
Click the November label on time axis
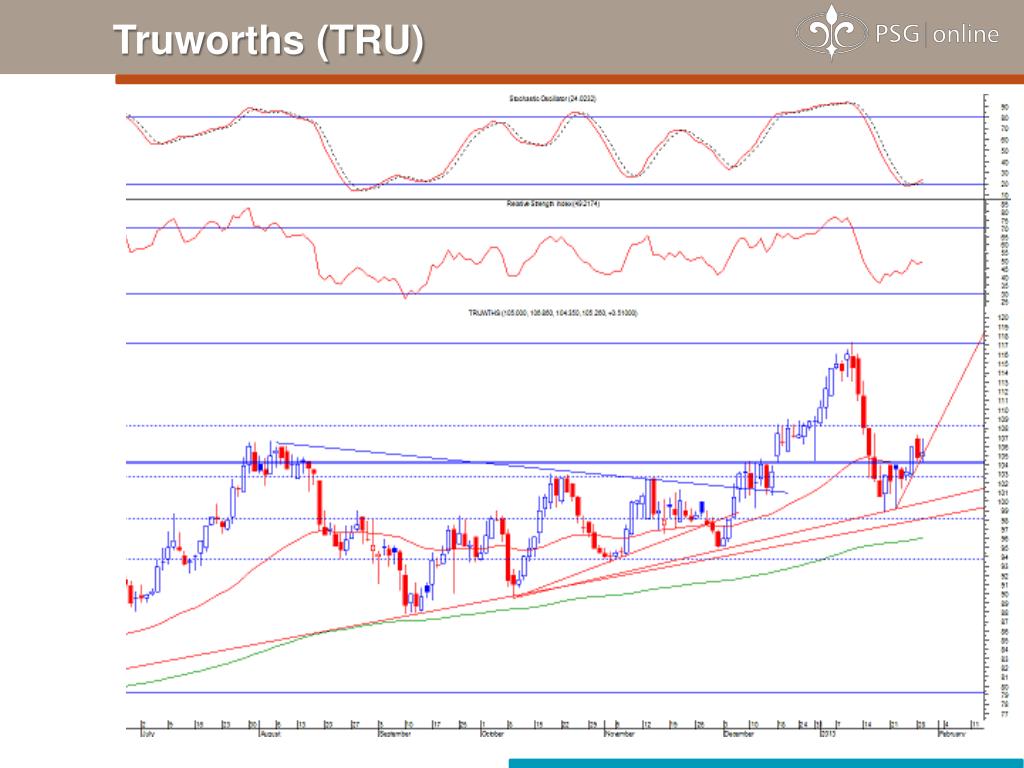click(x=620, y=734)
